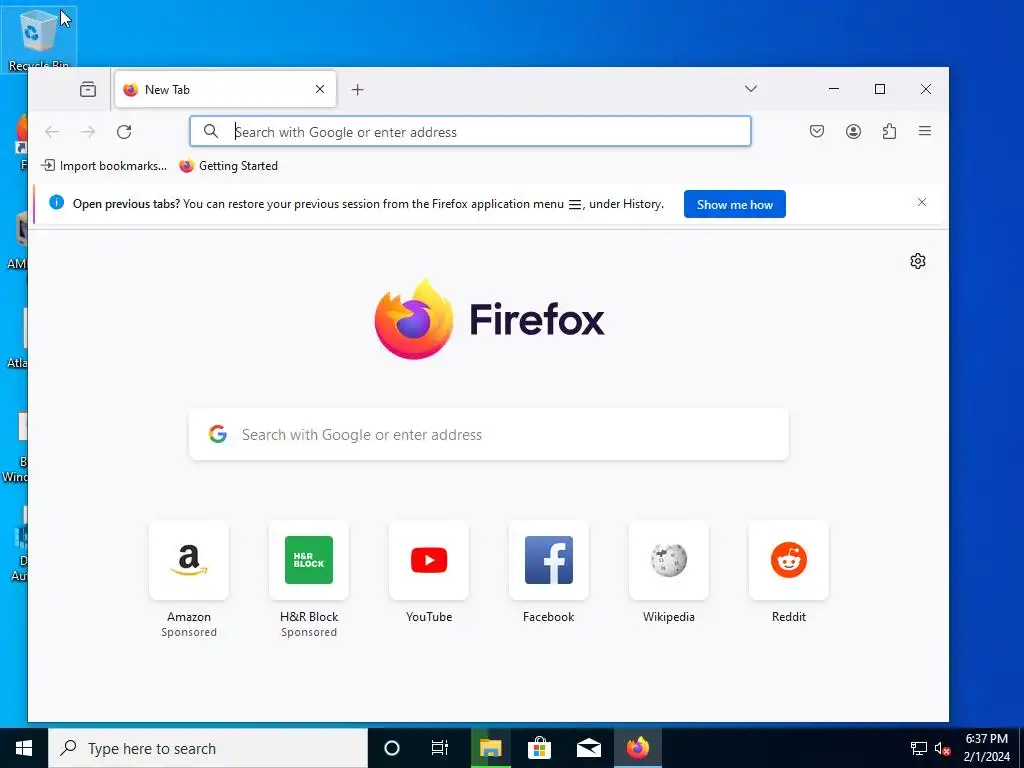Viewport: 1024px width, 768px height.
Task: Open the muted volume icon in tray
Action: tap(942, 748)
